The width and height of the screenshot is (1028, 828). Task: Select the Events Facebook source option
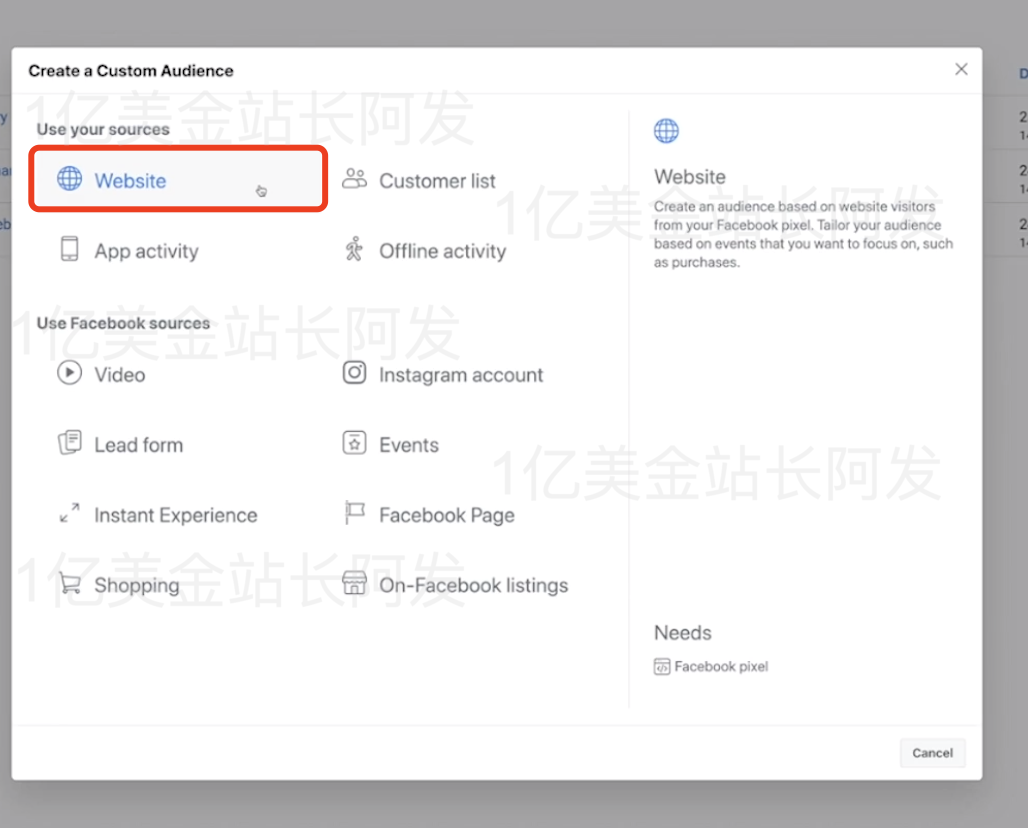tap(408, 444)
